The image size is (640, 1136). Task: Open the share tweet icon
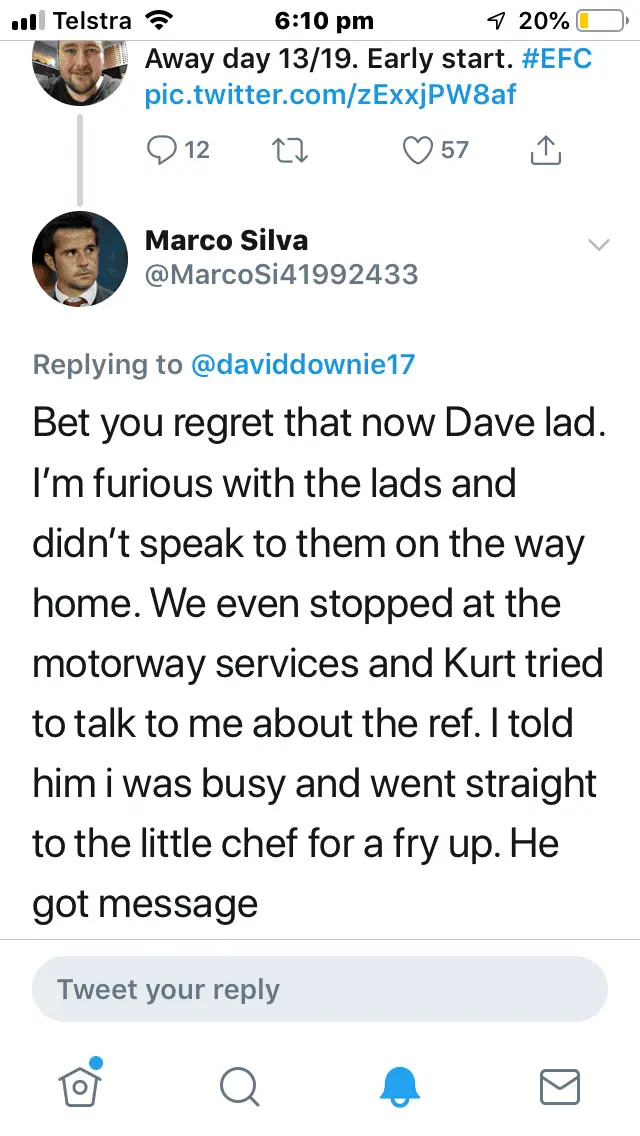pyautogui.click(x=543, y=150)
